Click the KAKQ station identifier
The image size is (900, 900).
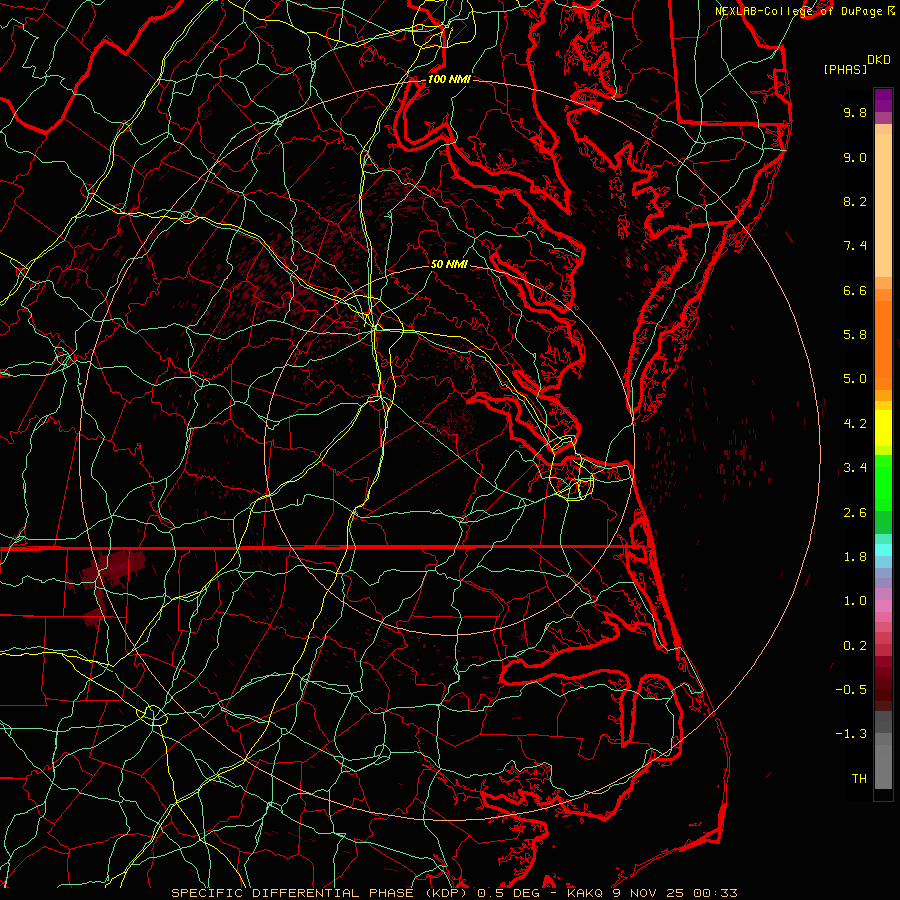(x=584, y=893)
